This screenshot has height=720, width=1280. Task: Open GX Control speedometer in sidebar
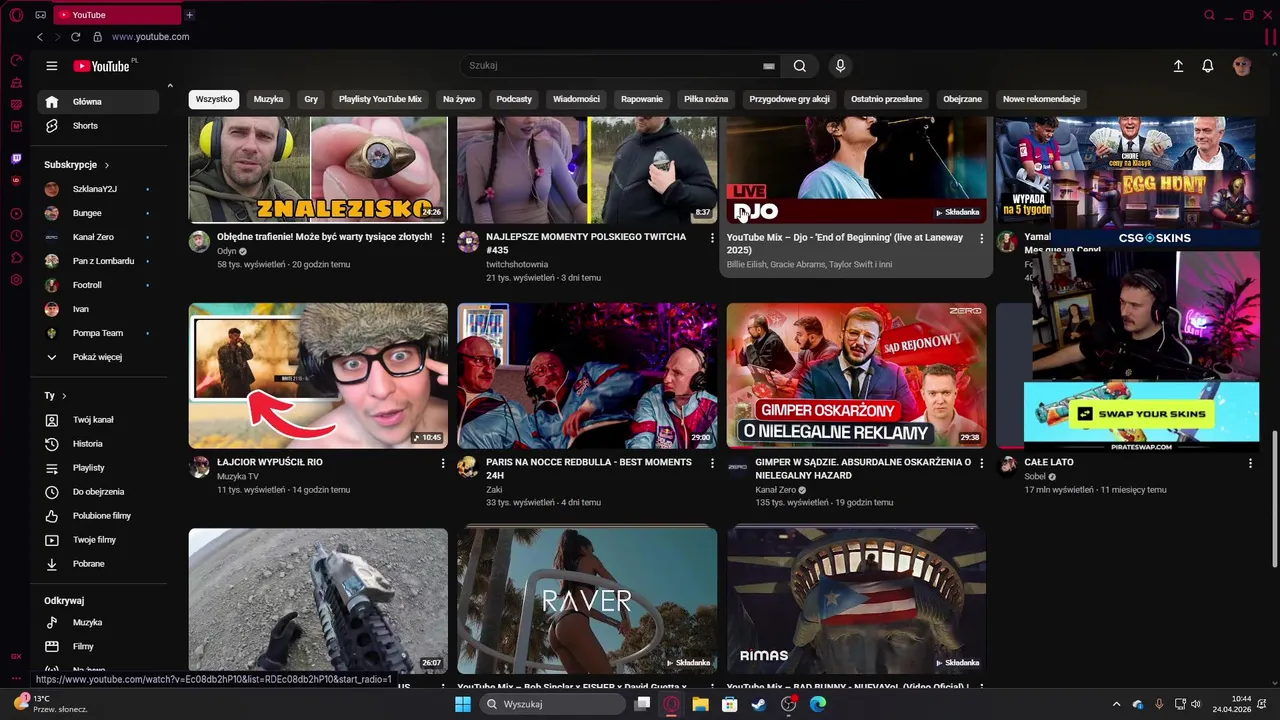[x=16, y=60]
